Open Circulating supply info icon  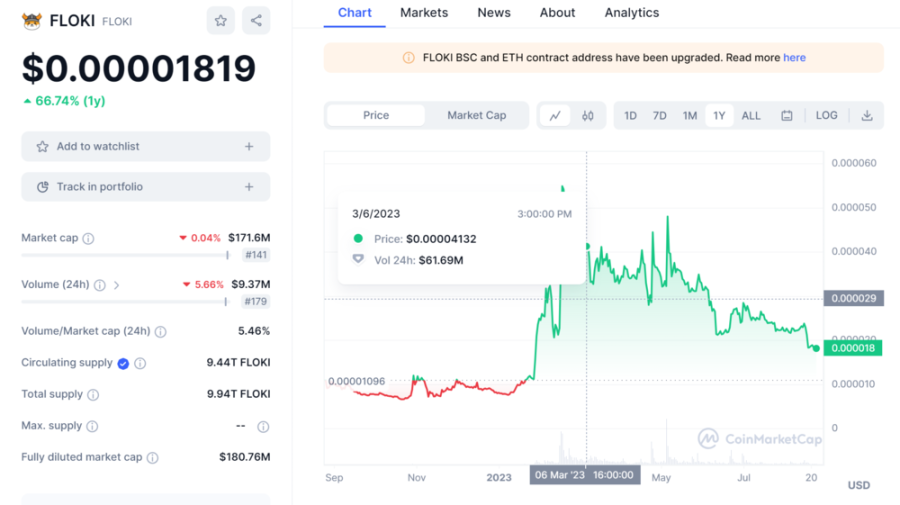(140, 363)
